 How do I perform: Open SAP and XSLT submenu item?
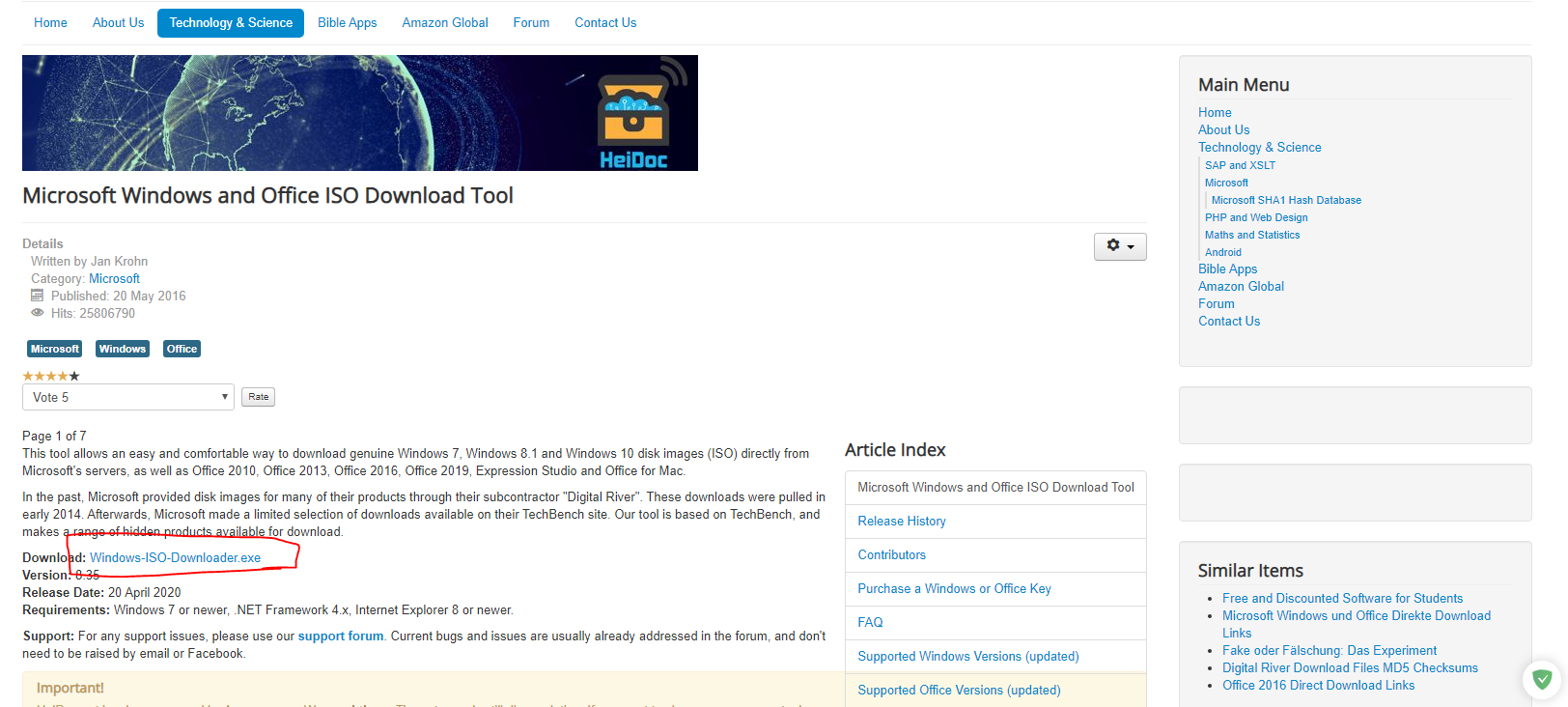pos(1240,165)
